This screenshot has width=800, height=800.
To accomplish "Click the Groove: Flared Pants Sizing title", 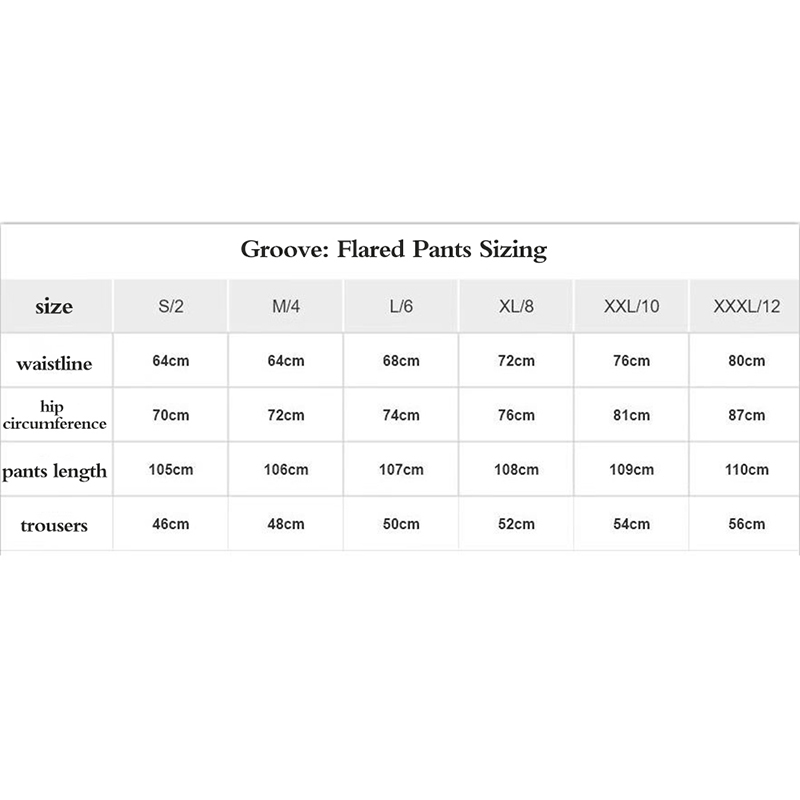I will [x=394, y=250].
